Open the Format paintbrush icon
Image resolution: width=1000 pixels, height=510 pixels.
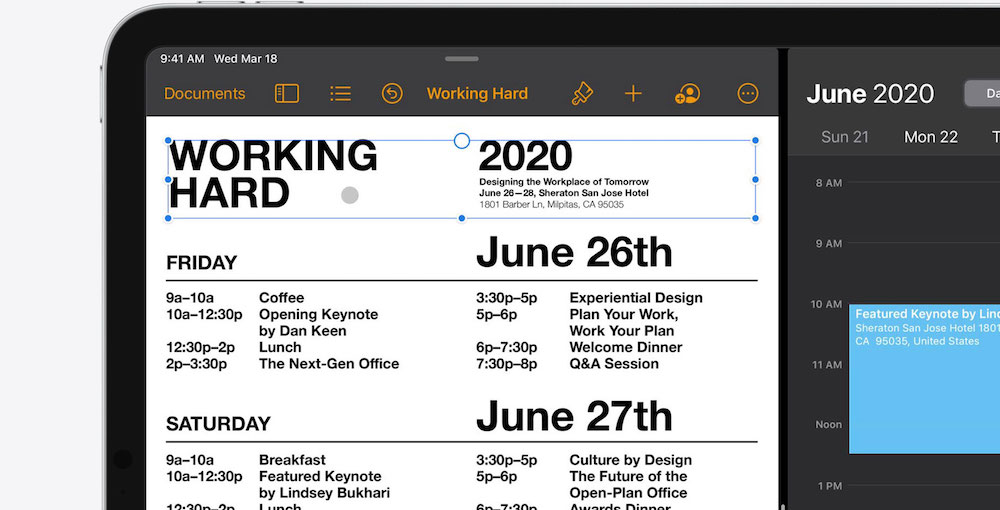[x=582, y=94]
